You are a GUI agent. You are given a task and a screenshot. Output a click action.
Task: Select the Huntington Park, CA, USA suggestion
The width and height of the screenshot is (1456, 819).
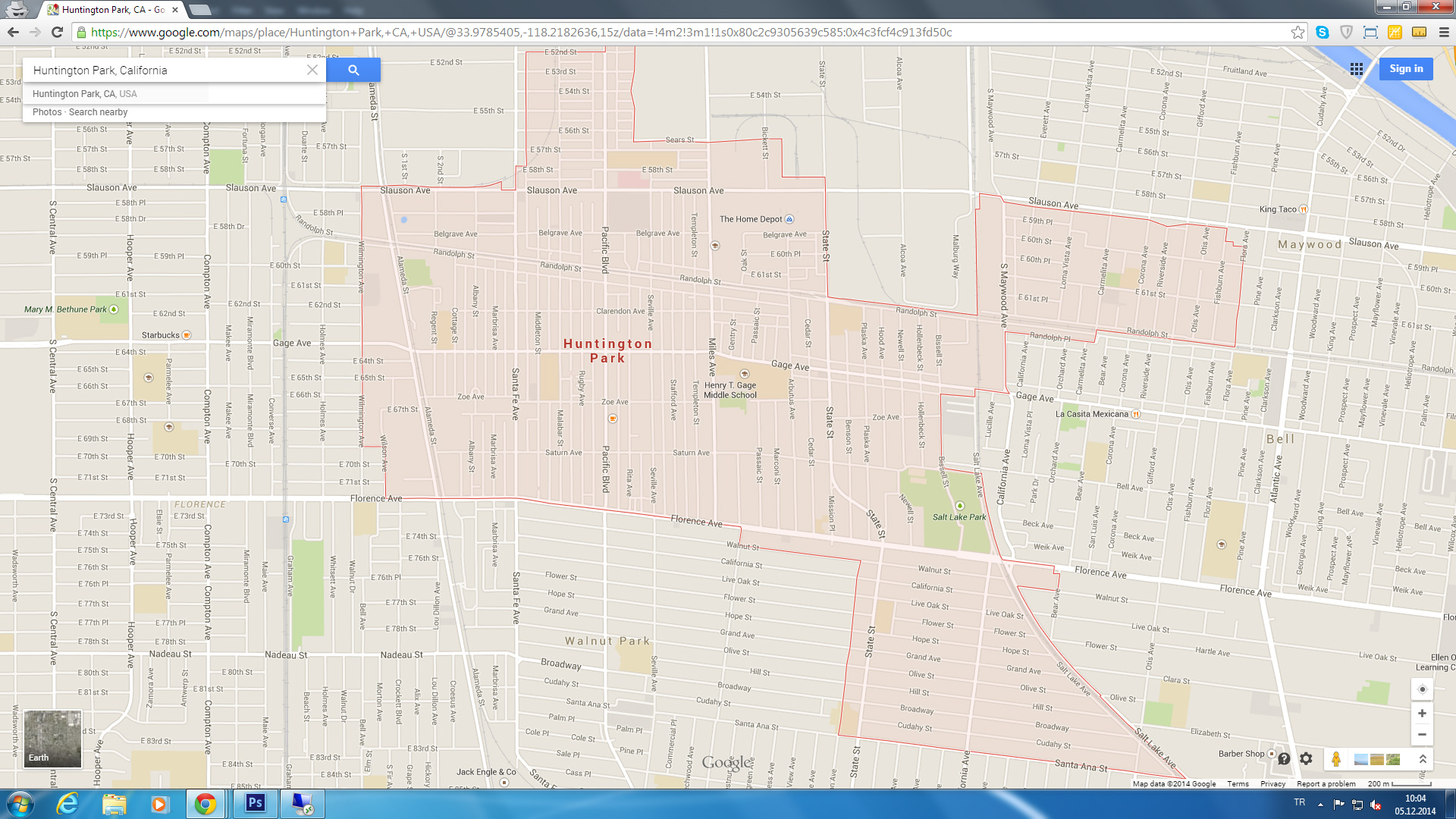tap(85, 94)
